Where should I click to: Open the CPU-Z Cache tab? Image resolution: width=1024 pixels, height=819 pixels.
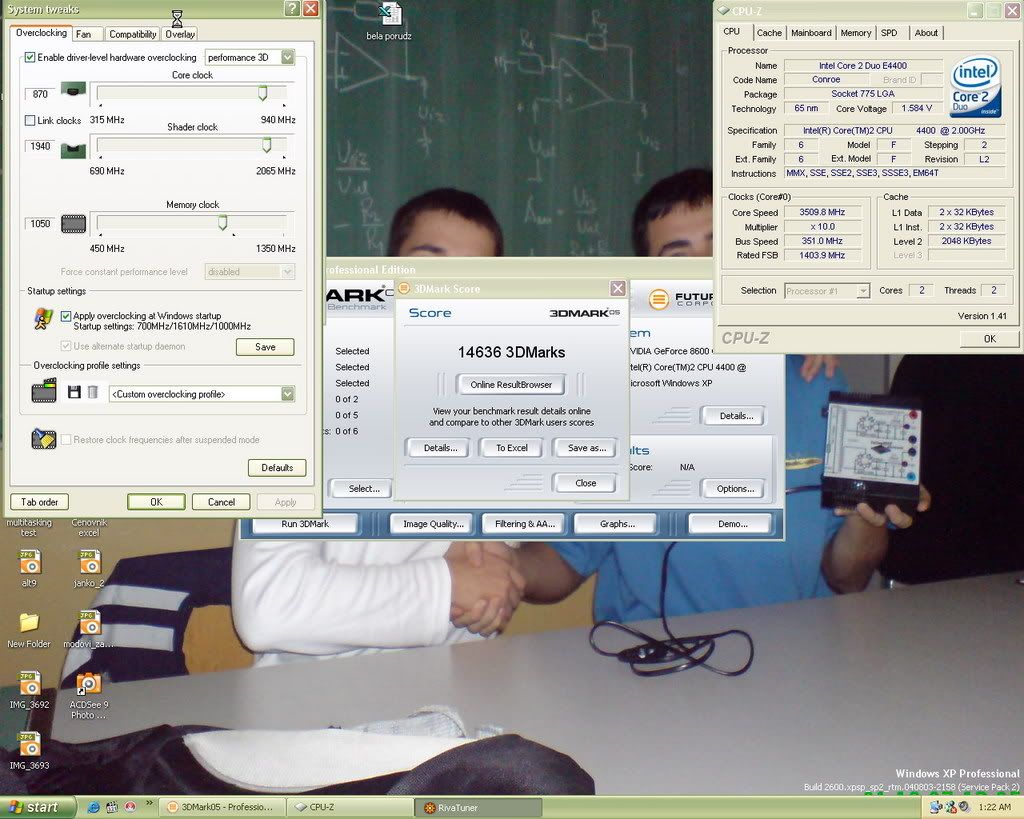769,33
